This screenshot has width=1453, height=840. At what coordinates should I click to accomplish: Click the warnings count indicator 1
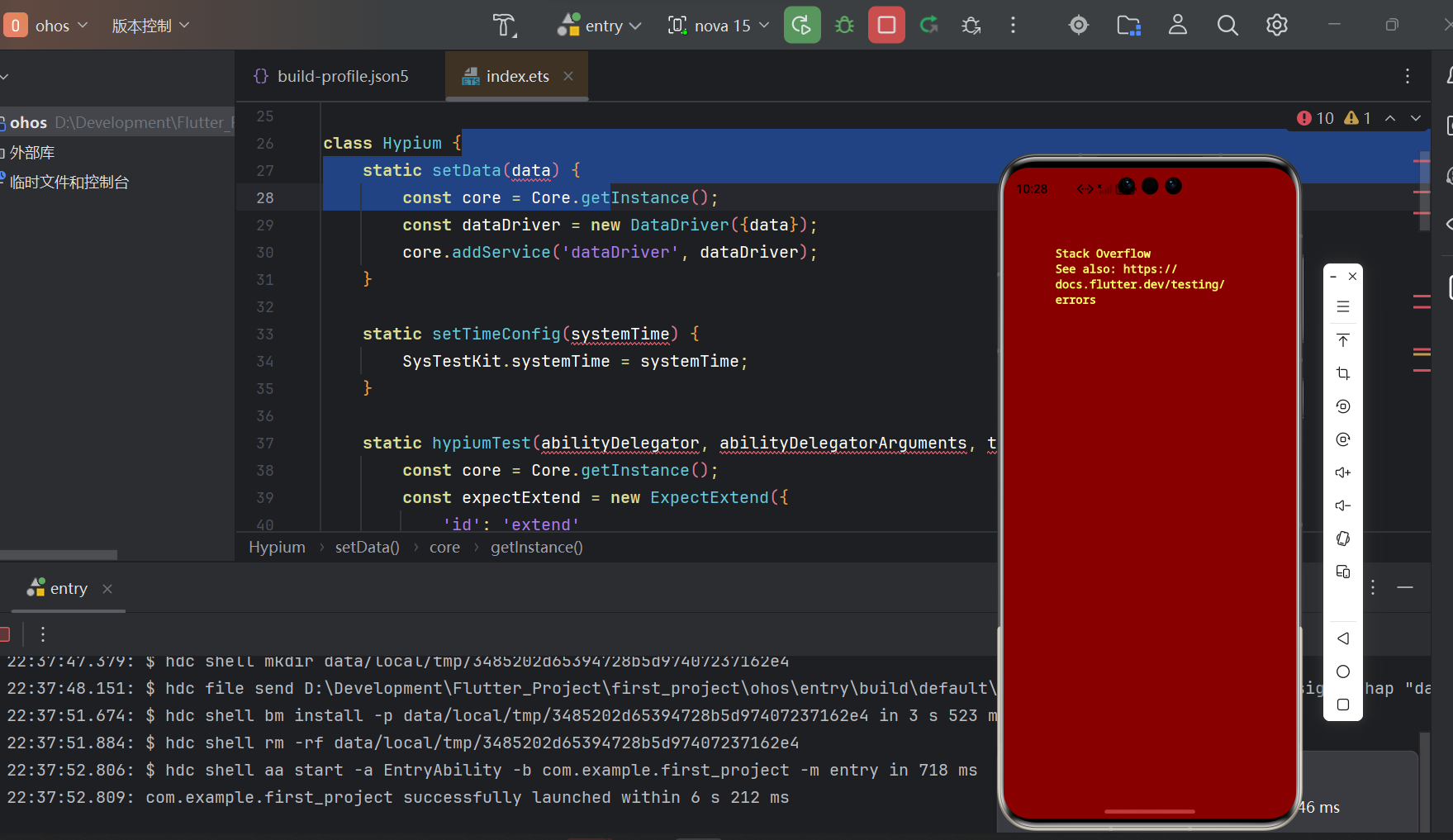(1358, 118)
